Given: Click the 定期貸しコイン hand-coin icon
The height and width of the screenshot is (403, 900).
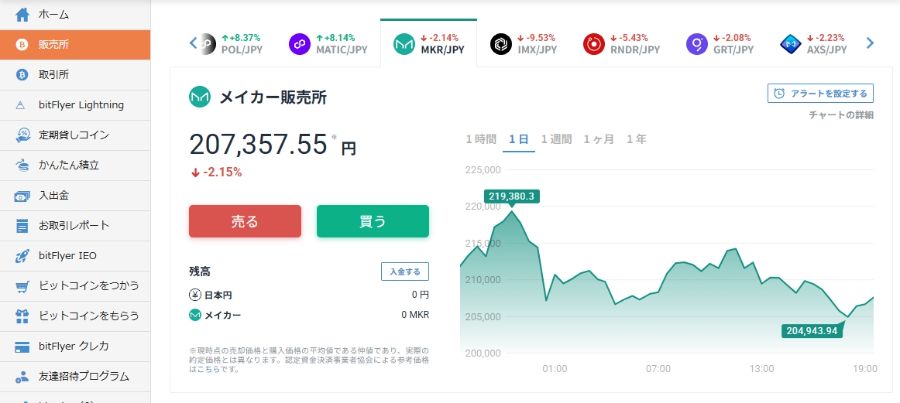Looking at the screenshot, I should tap(22, 135).
